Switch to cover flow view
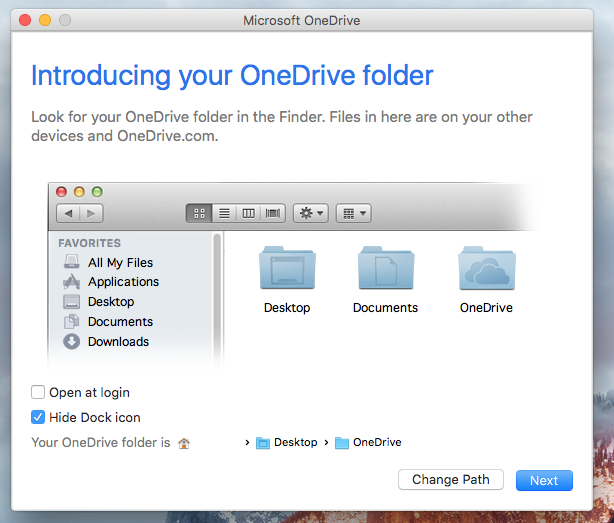 [x=273, y=213]
